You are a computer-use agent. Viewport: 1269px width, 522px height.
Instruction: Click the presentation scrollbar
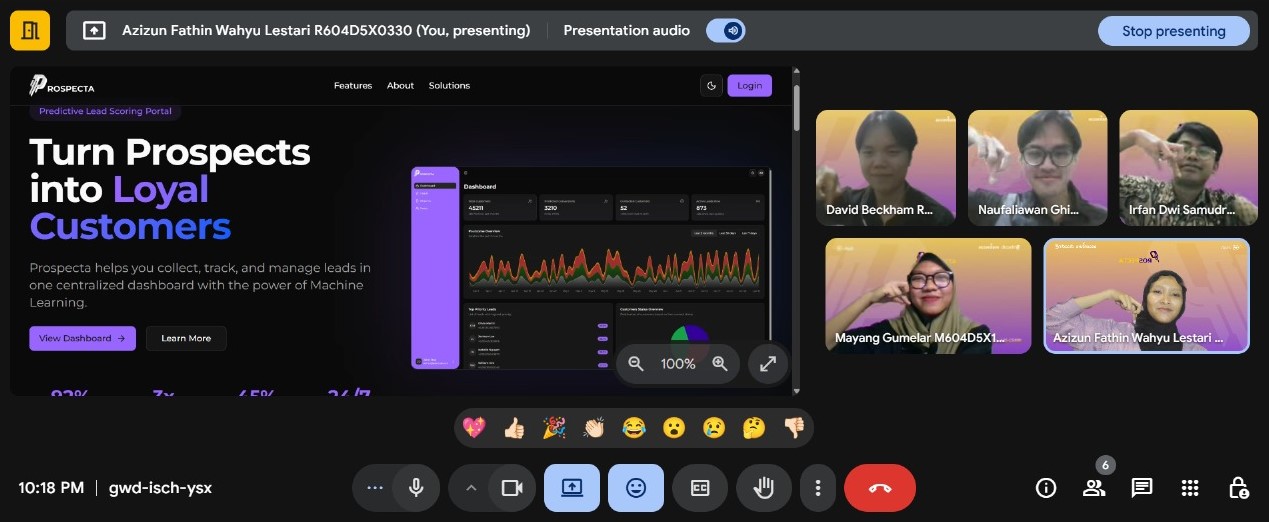797,107
